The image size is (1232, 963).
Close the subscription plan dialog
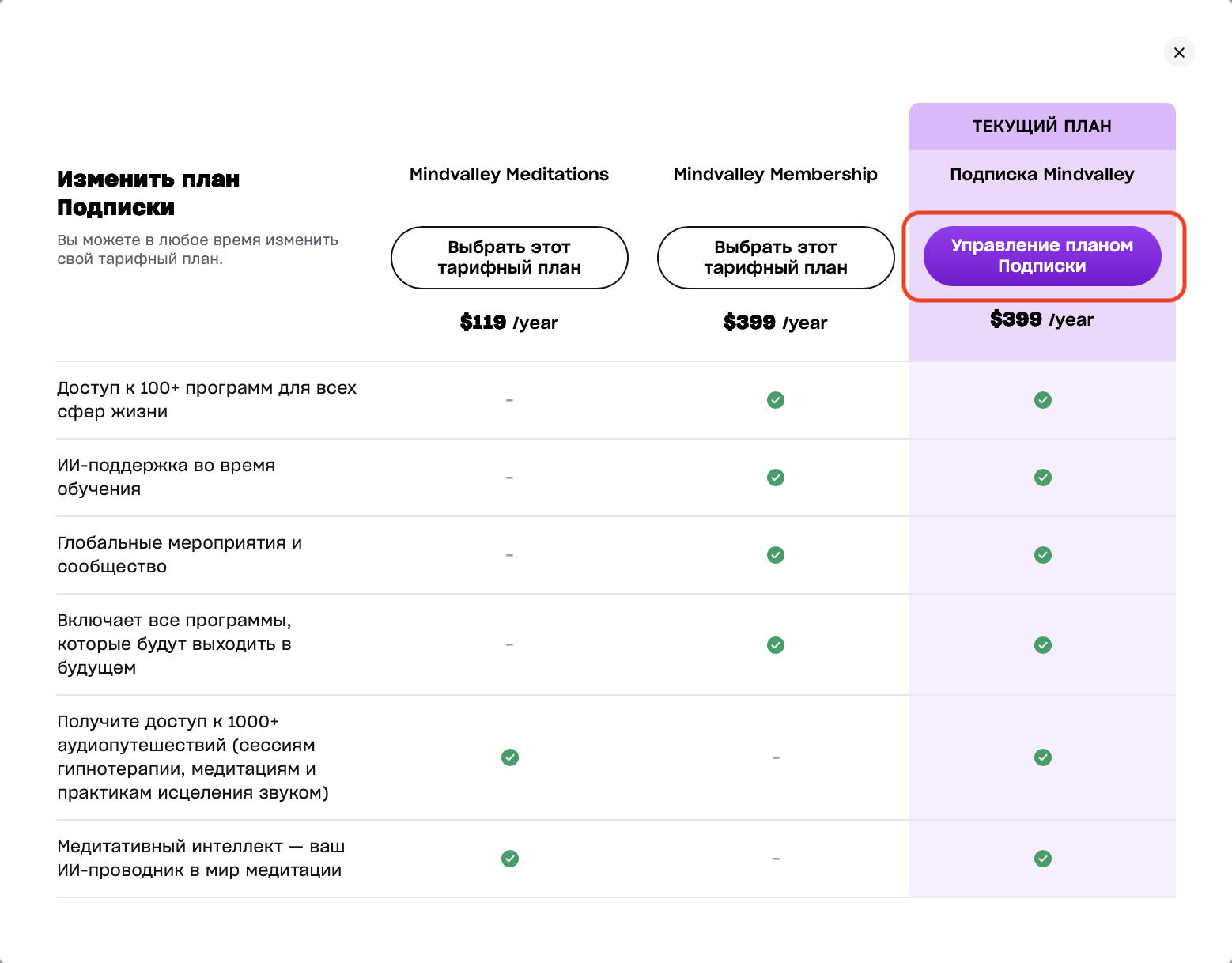1179,52
